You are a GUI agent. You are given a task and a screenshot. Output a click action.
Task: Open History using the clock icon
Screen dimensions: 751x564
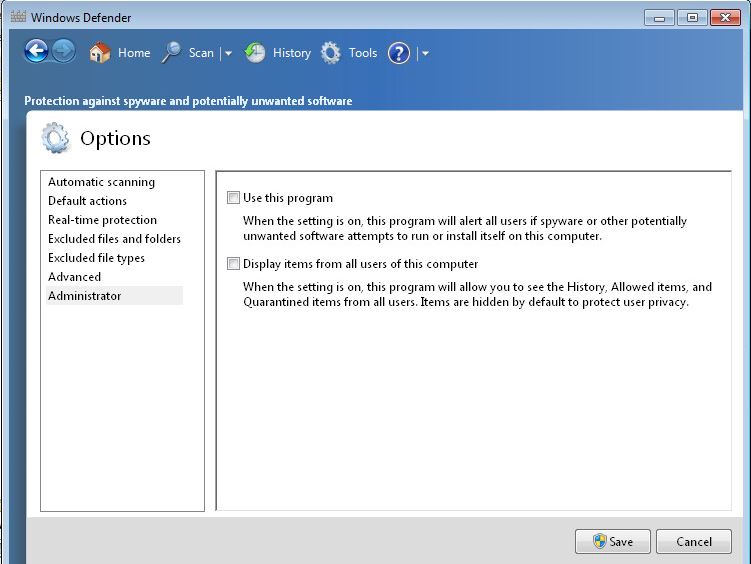pos(256,53)
